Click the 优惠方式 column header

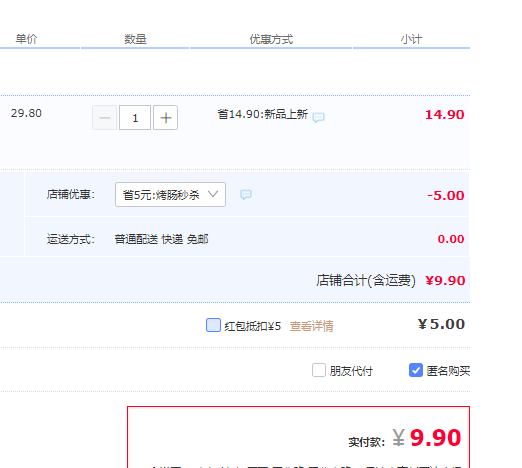(x=271, y=39)
